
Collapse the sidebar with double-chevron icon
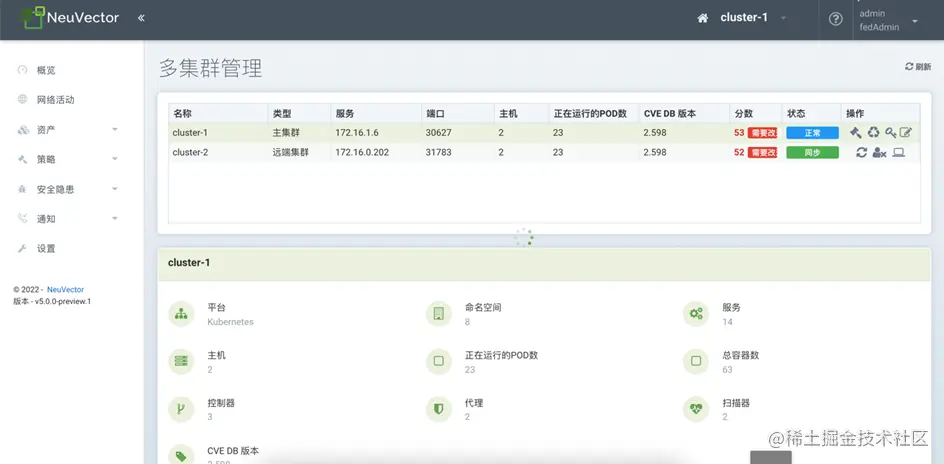point(141,18)
